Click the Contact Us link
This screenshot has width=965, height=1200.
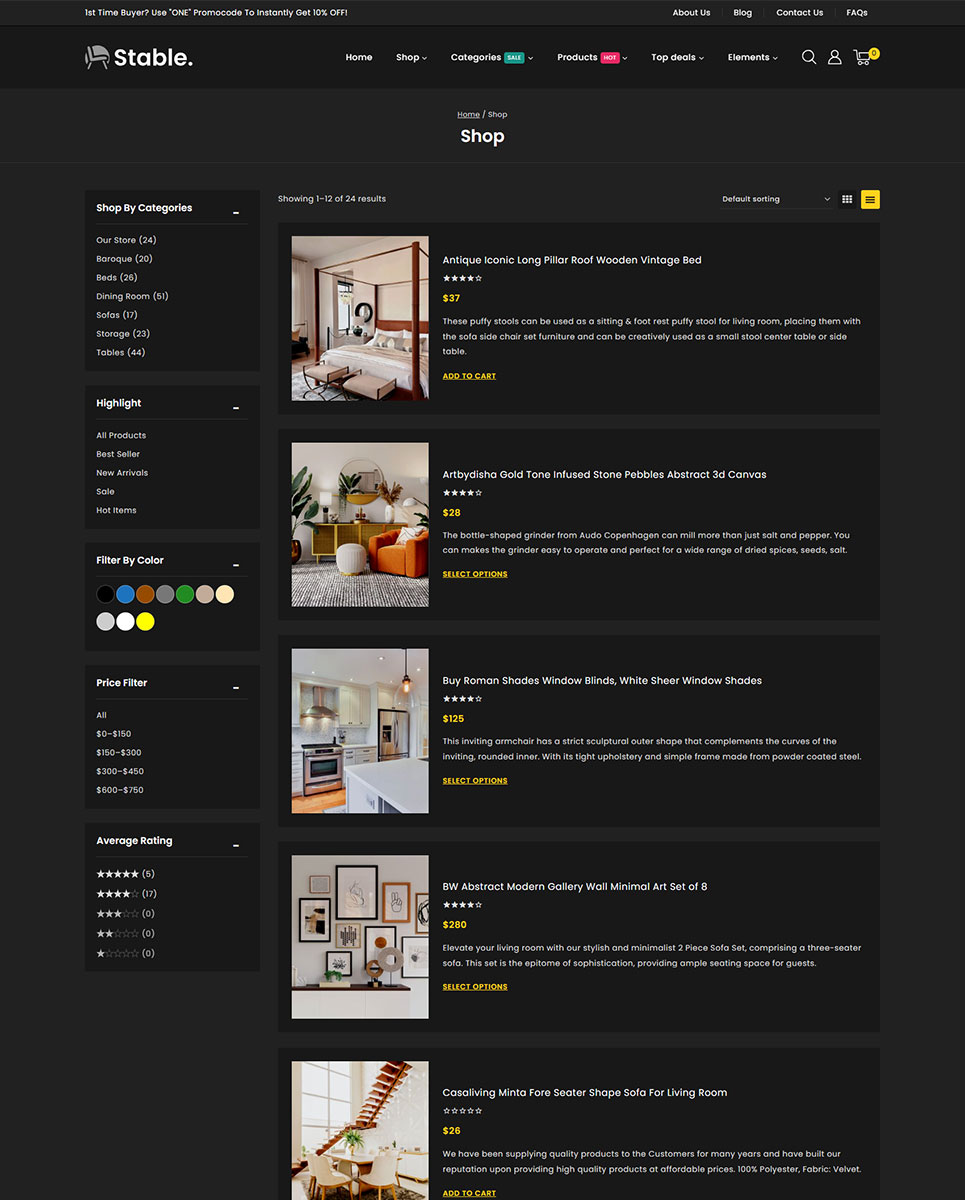(799, 13)
